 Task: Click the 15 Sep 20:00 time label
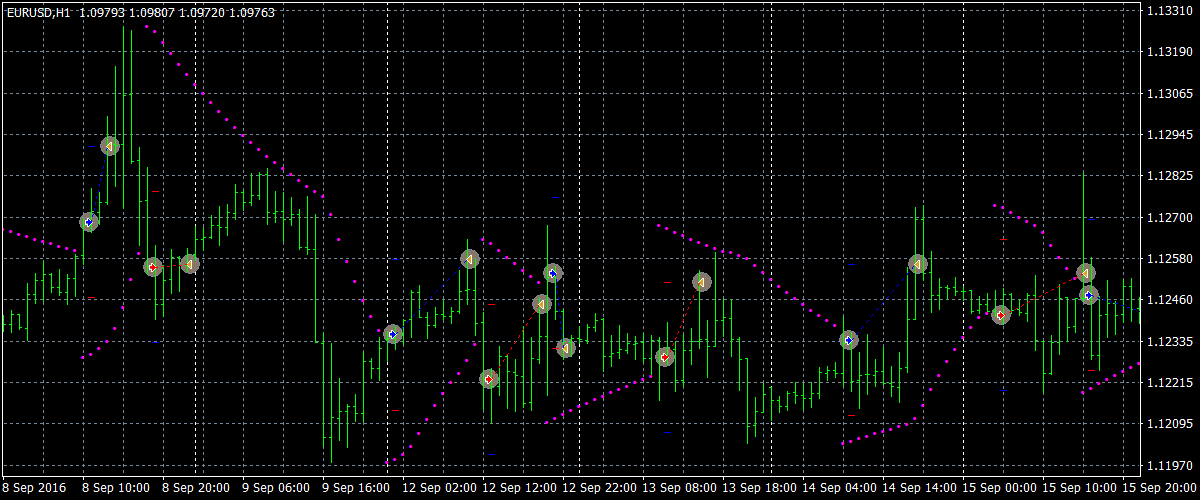(1159, 489)
